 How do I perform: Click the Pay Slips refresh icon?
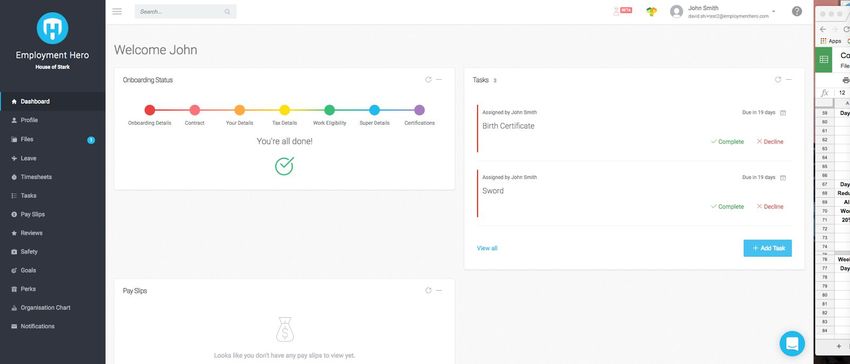tap(428, 291)
